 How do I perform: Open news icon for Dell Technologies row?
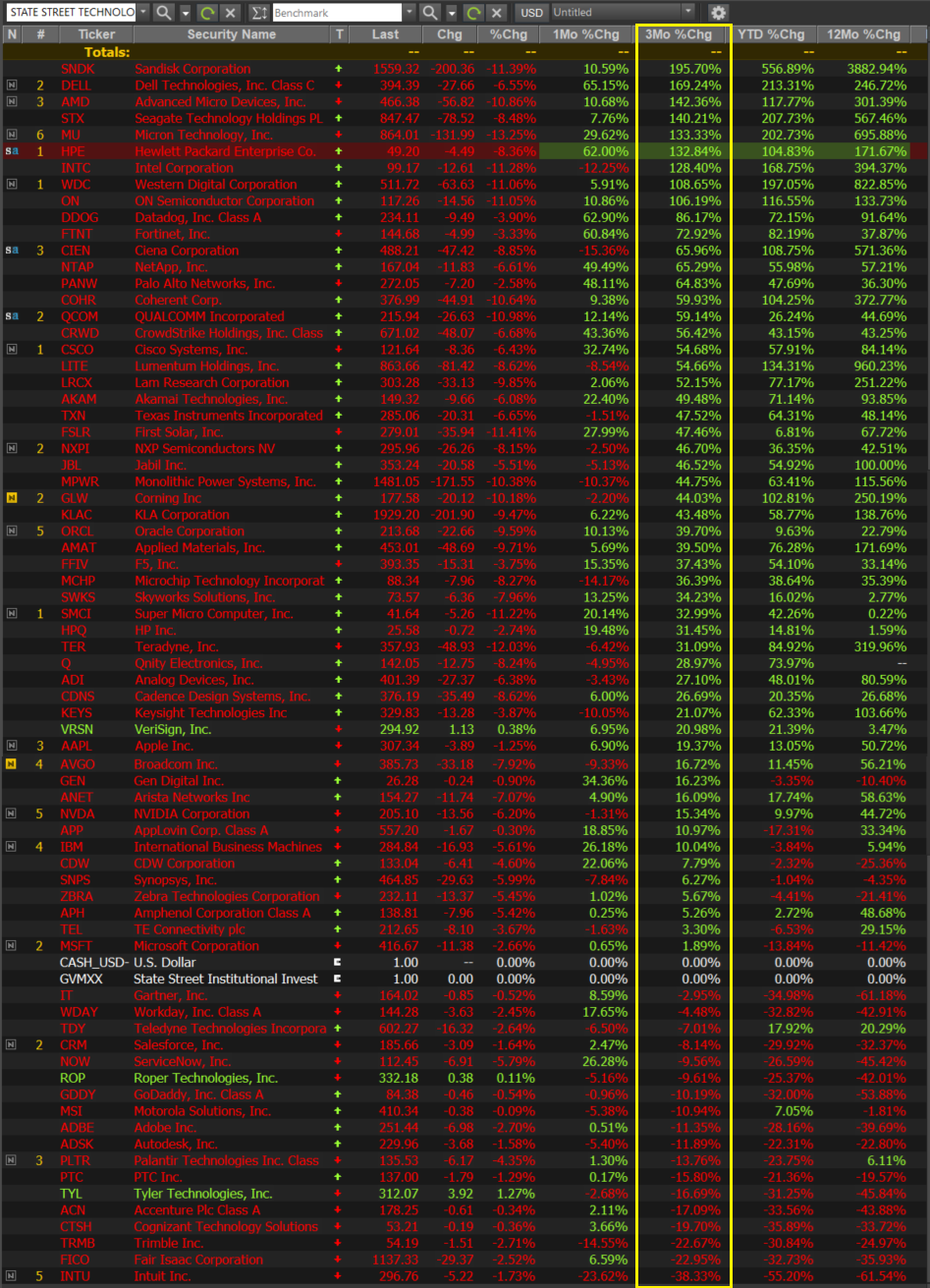click(12, 85)
